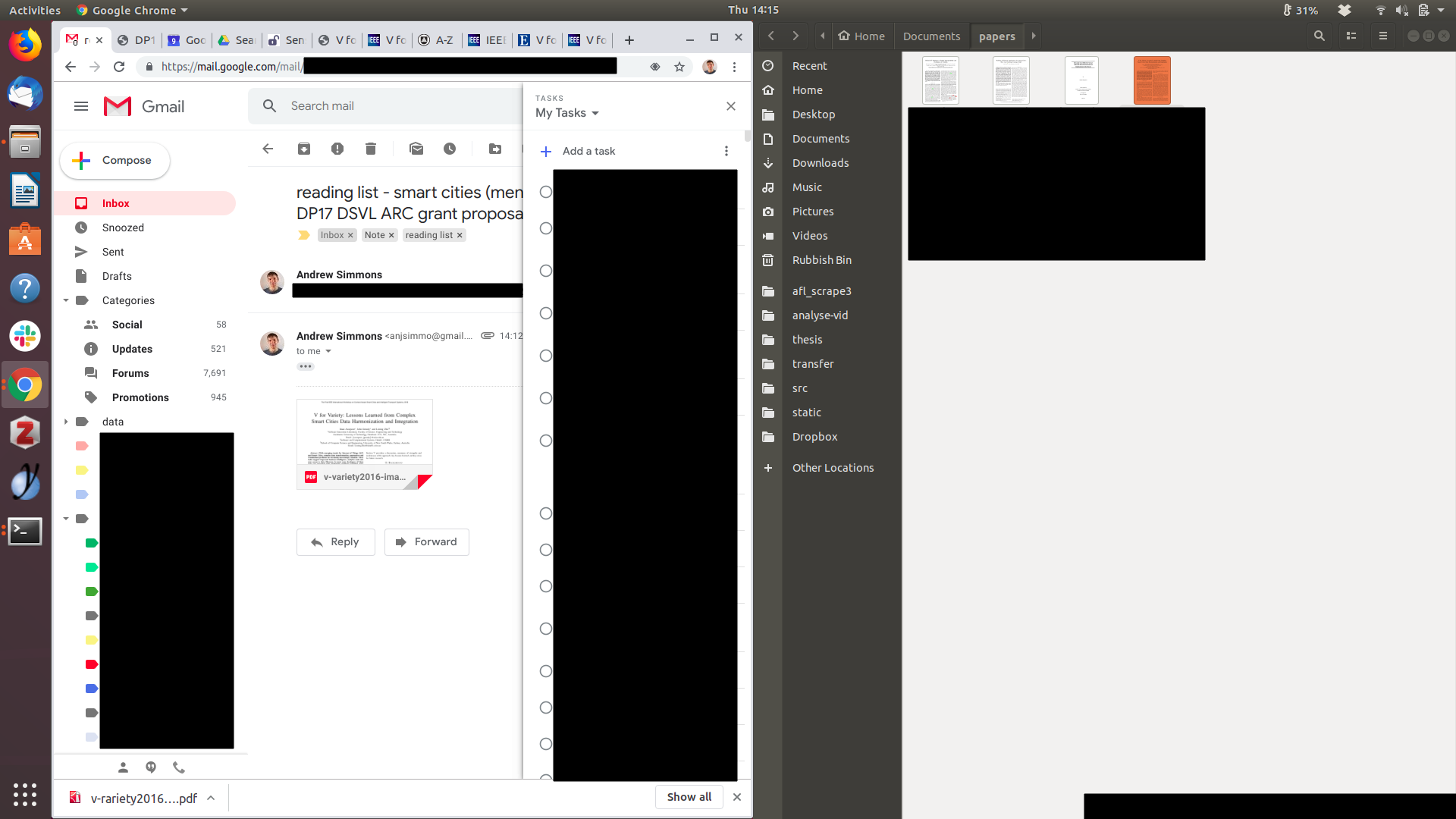
Task: Expand the data label tree
Action: click(x=66, y=422)
